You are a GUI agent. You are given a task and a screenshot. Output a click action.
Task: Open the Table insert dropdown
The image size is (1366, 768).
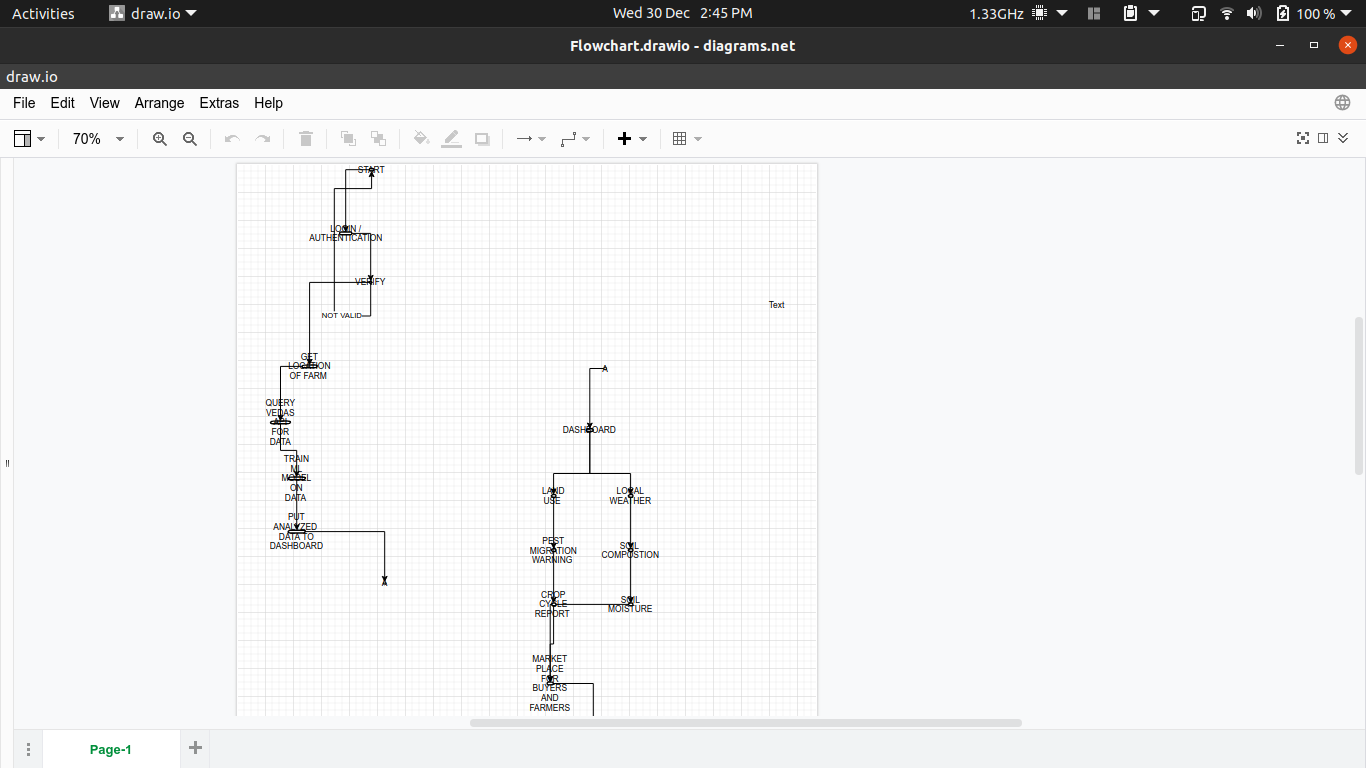pos(687,139)
